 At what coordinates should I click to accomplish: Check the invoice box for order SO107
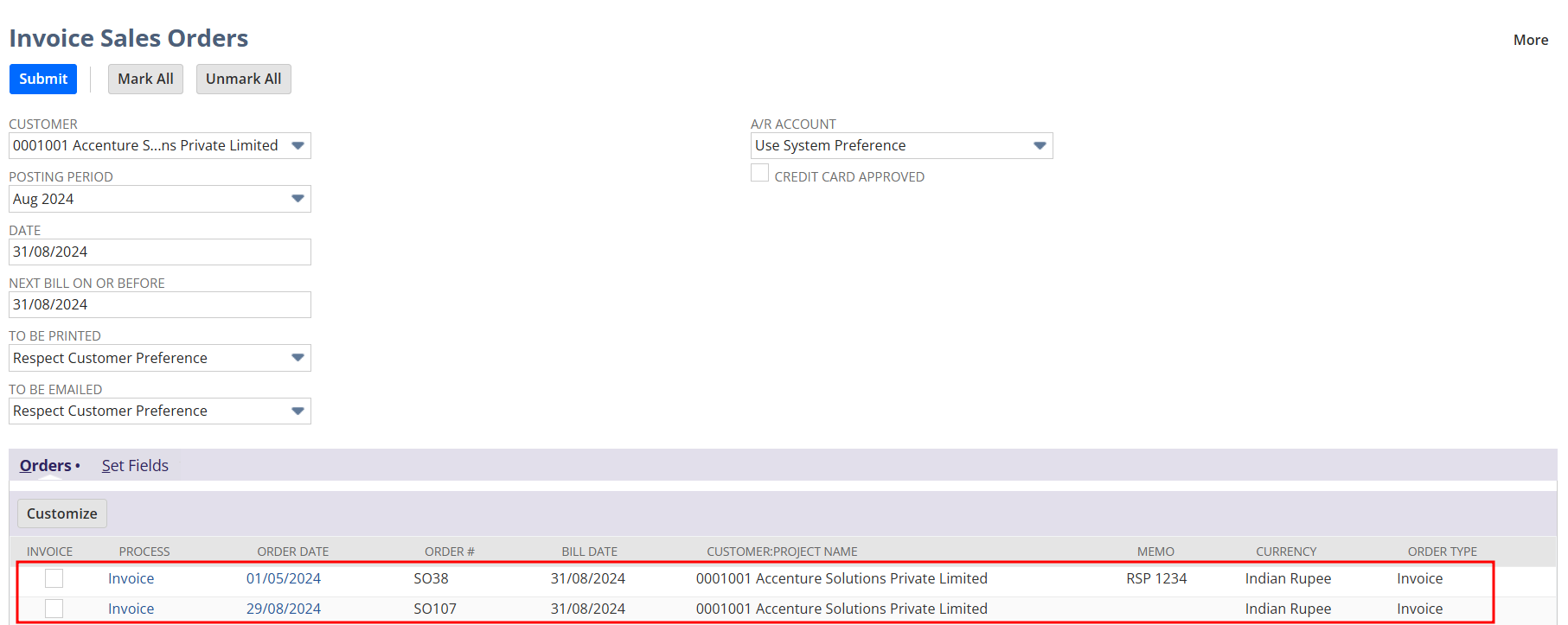(54, 609)
